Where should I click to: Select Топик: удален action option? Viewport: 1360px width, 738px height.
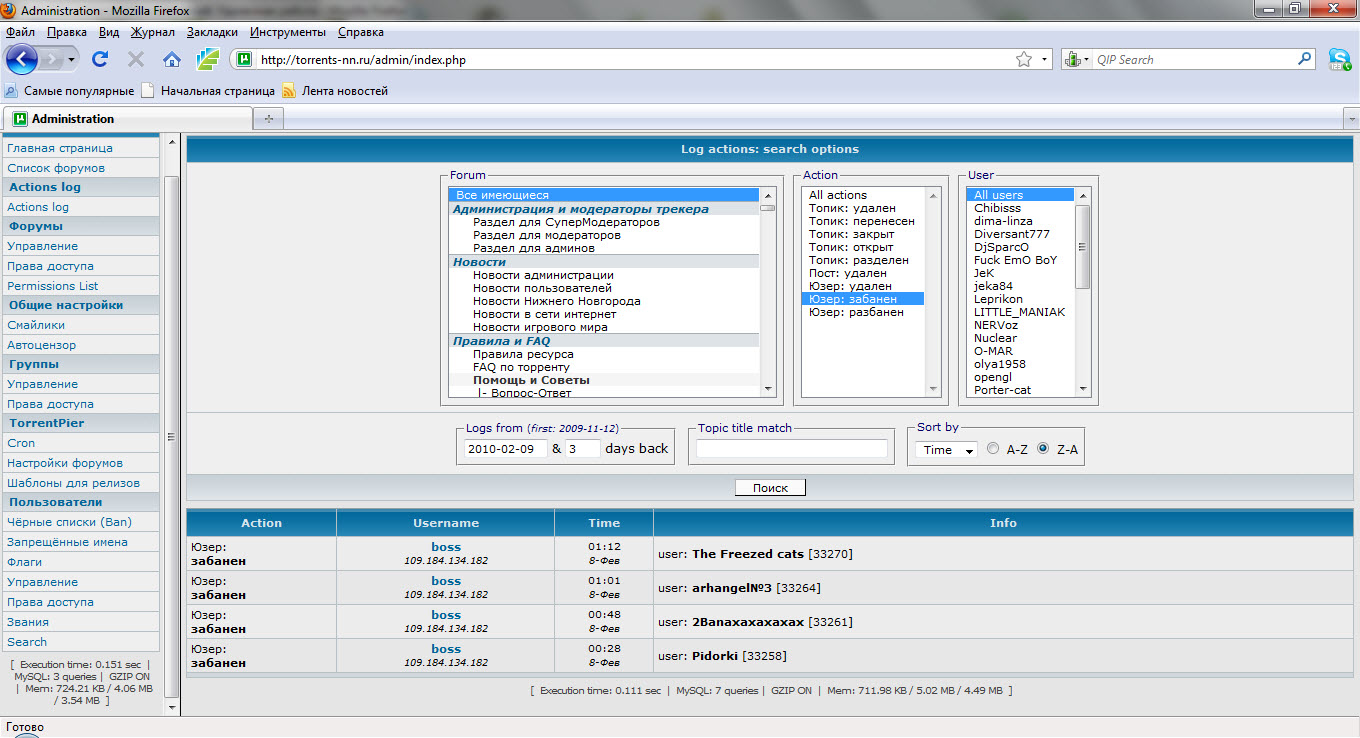tap(850, 208)
